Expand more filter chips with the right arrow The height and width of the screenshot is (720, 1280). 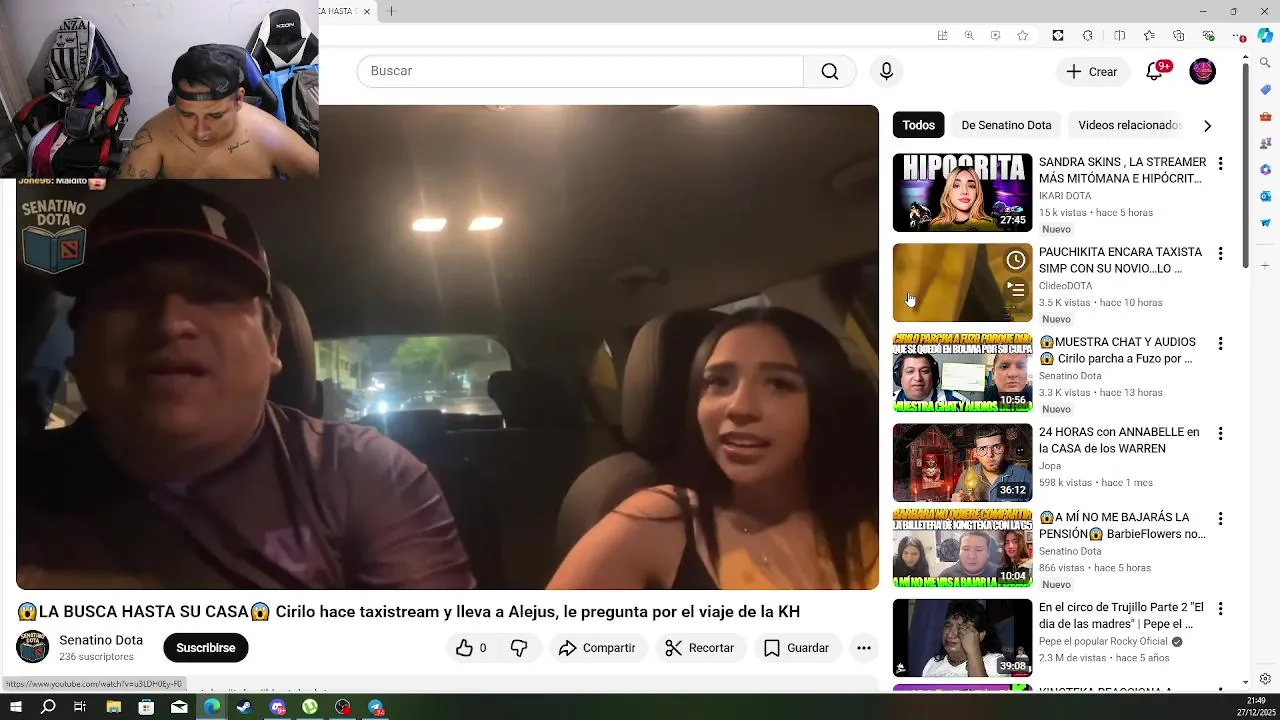click(1207, 126)
